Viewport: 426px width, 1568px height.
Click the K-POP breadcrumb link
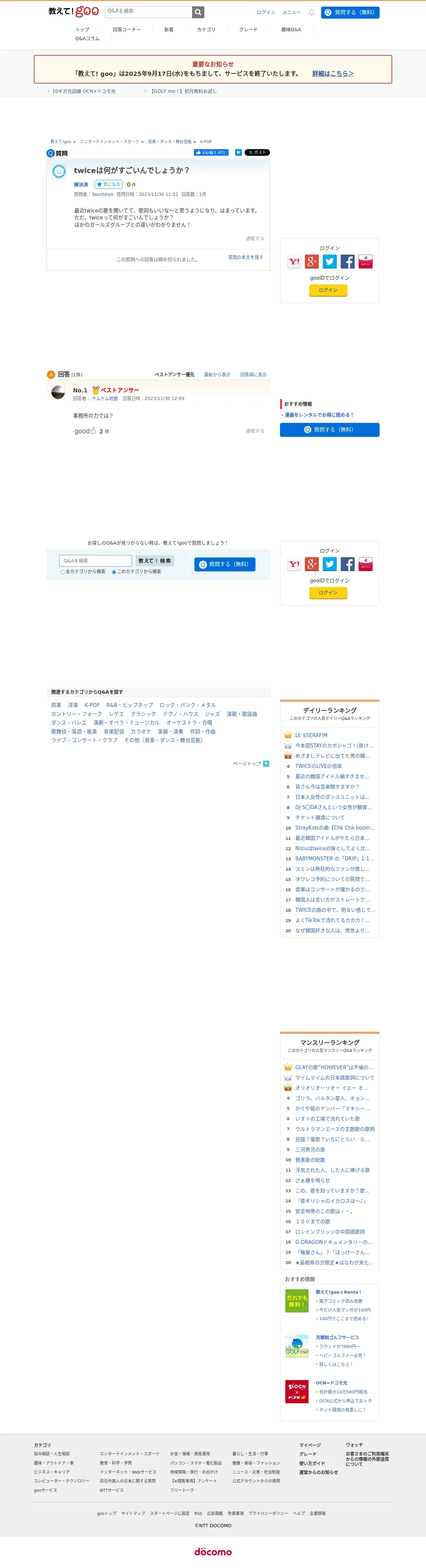pos(206,141)
